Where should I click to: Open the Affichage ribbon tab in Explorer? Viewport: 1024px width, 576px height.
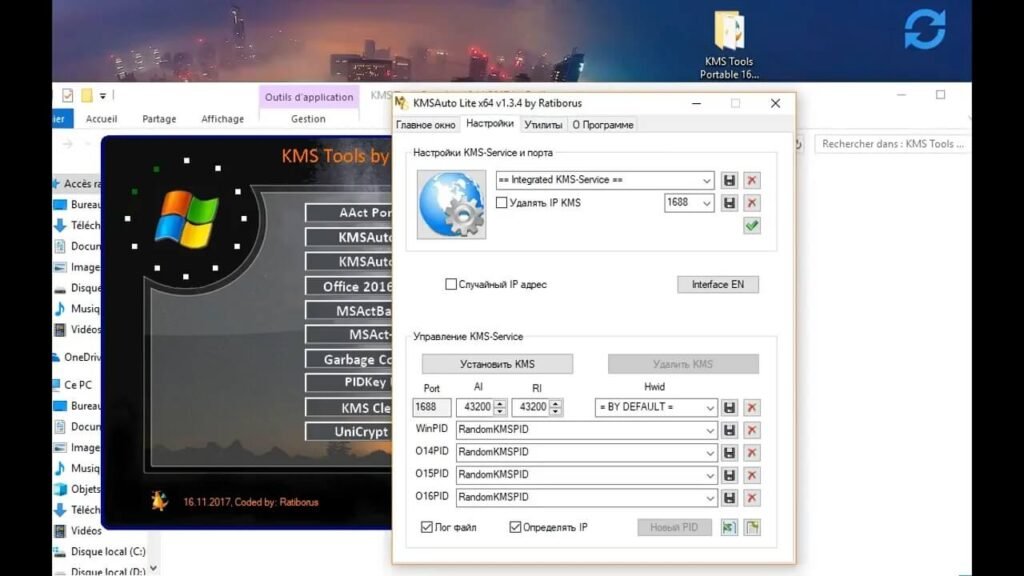tap(223, 119)
